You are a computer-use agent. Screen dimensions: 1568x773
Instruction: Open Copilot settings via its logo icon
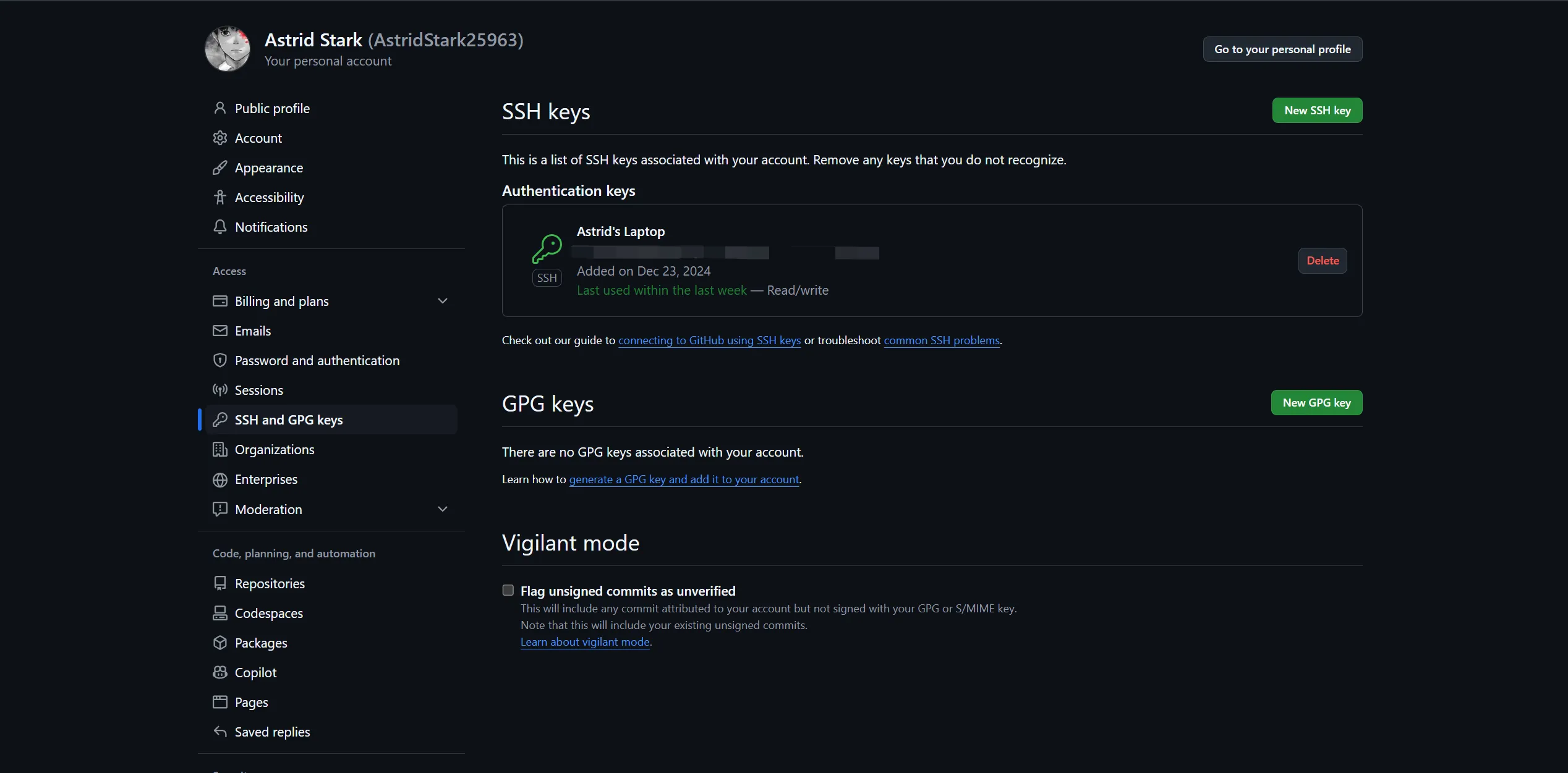221,672
